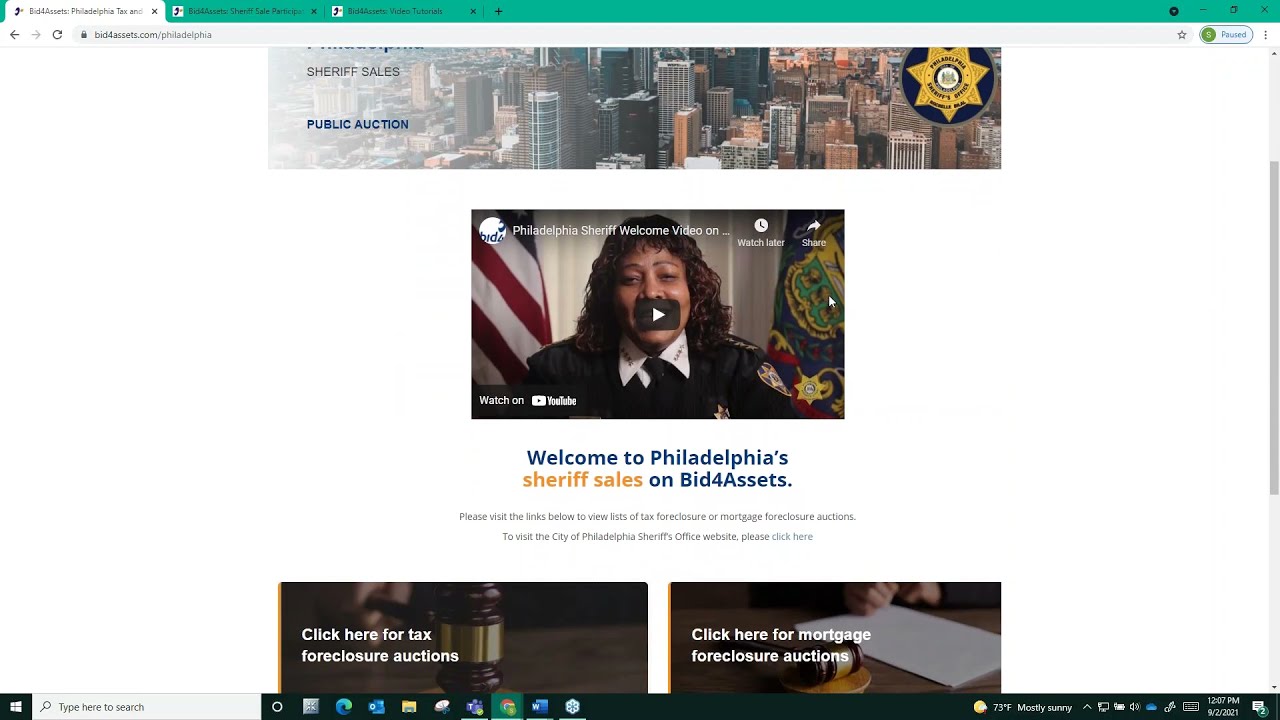Open File Explorer from taskbar

pyautogui.click(x=409, y=707)
